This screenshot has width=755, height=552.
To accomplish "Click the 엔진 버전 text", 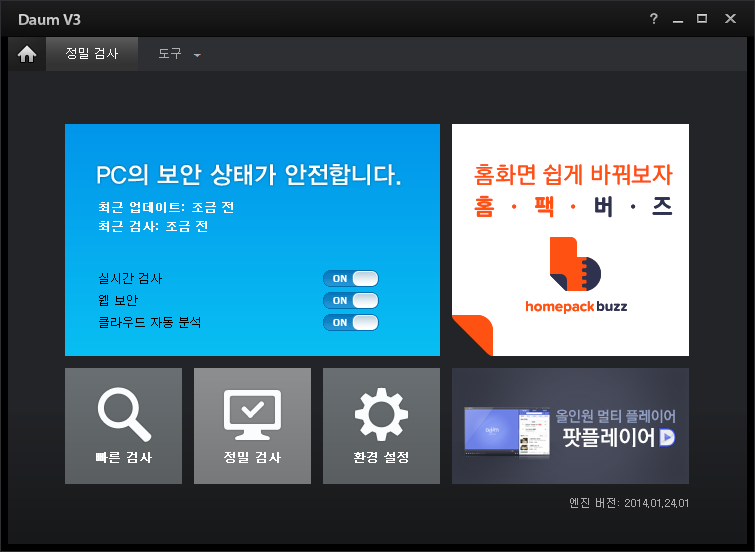I will click(x=629, y=503).
